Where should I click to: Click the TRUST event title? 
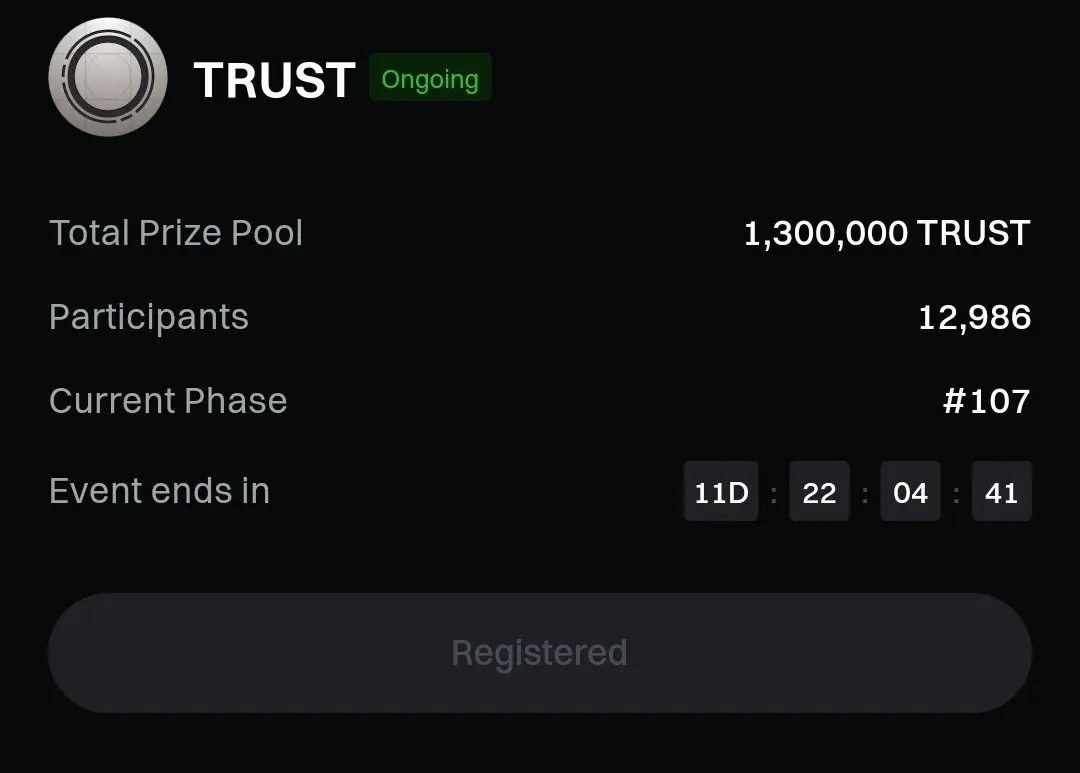274,80
